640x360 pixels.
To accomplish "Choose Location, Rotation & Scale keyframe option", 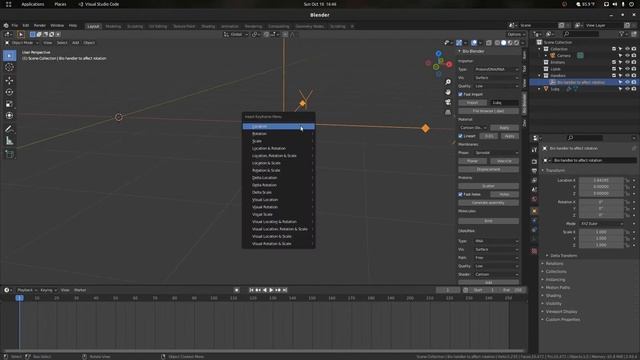I will 279,156.
